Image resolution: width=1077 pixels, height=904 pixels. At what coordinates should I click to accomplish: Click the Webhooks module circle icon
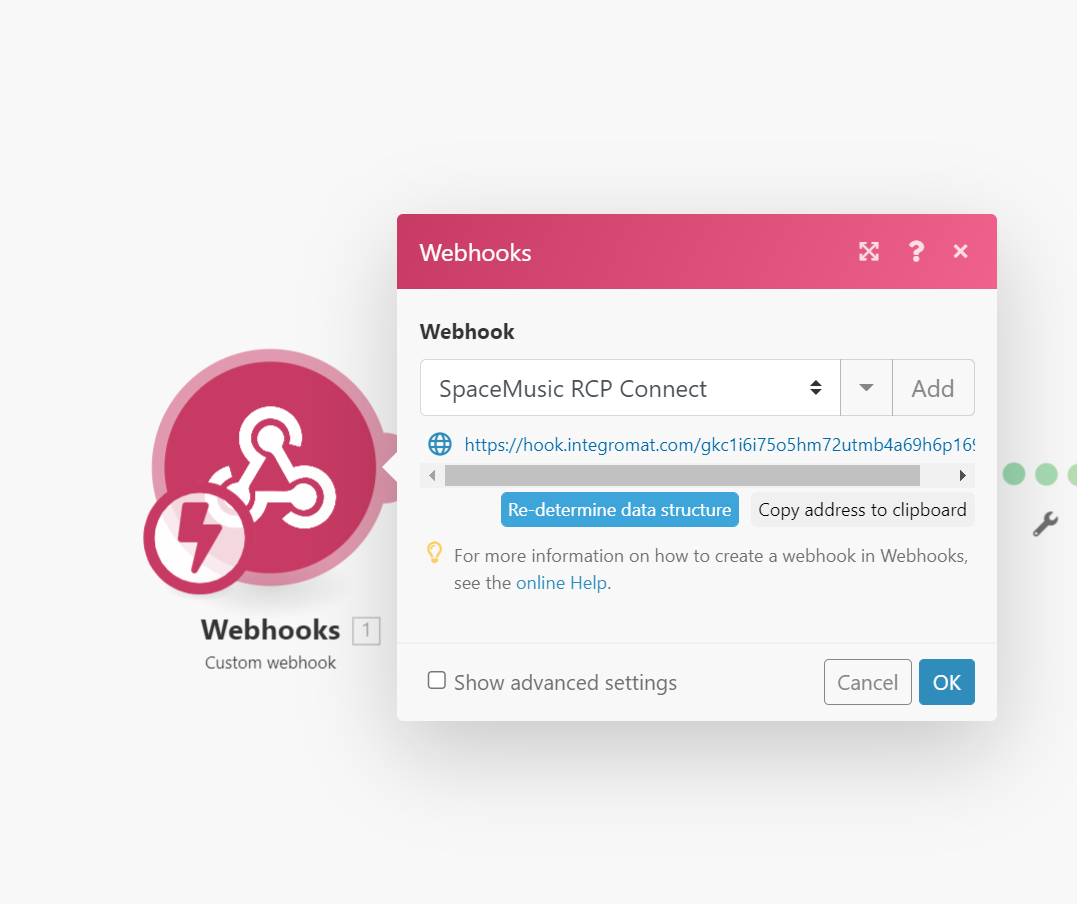pyautogui.click(x=270, y=468)
